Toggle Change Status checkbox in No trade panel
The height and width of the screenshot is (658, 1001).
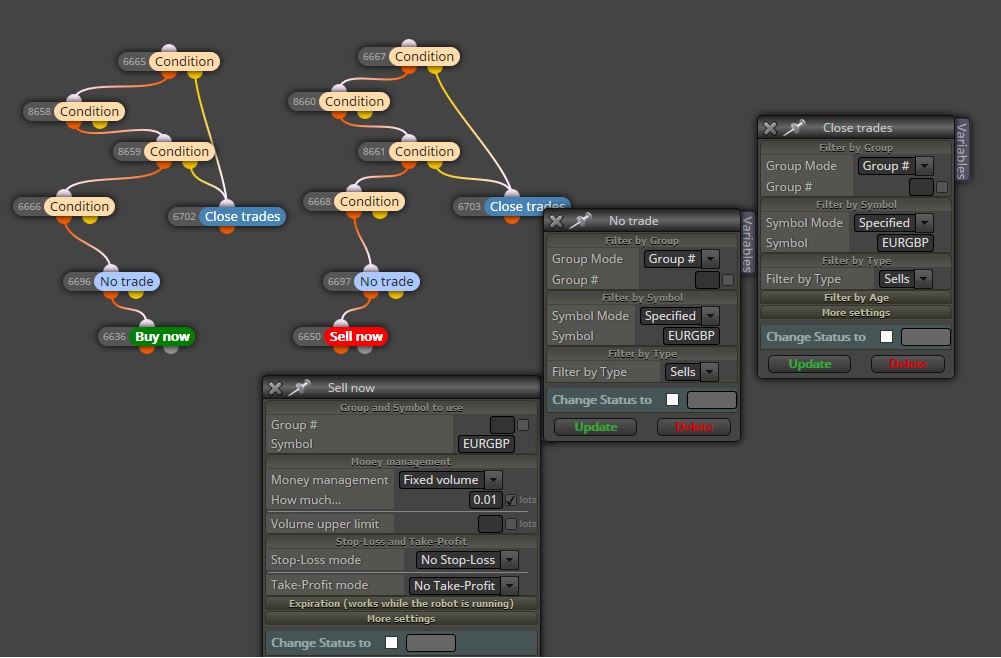(672, 400)
